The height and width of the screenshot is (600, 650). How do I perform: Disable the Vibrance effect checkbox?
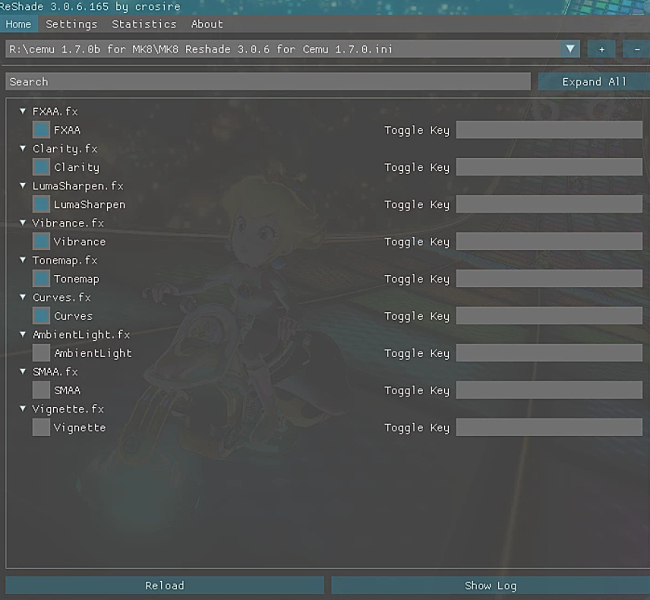click(x=41, y=241)
